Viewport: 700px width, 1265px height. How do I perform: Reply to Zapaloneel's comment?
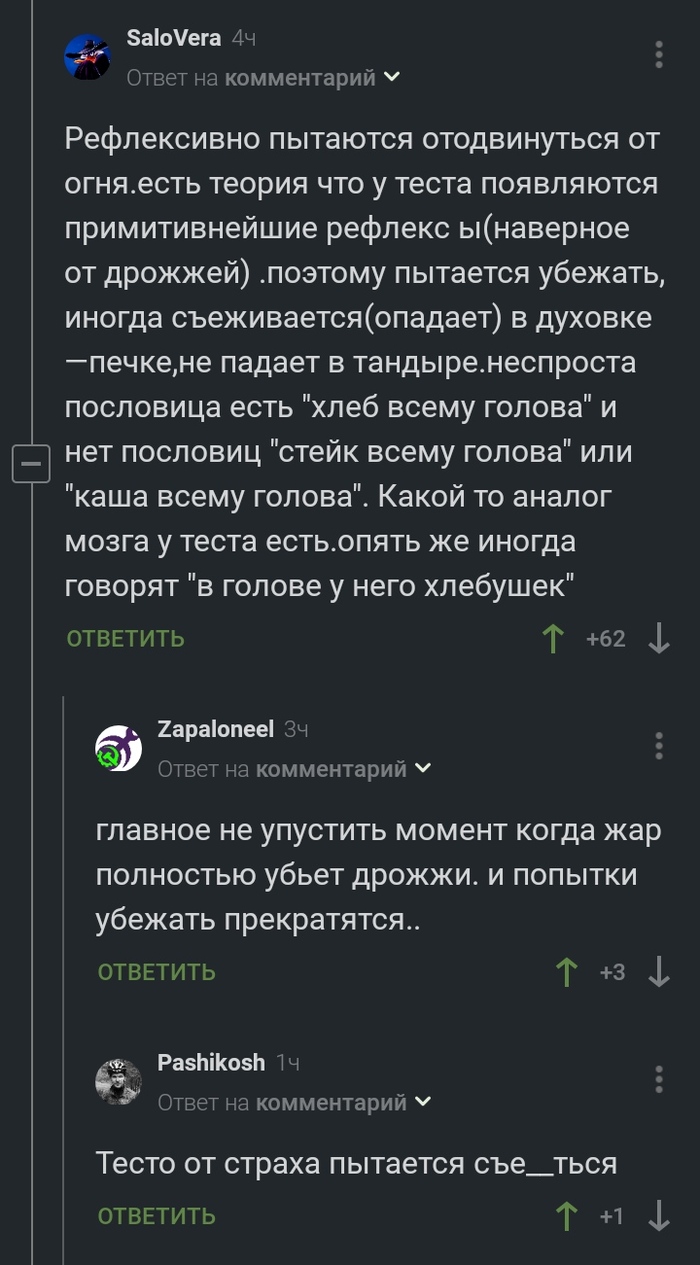coord(157,972)
